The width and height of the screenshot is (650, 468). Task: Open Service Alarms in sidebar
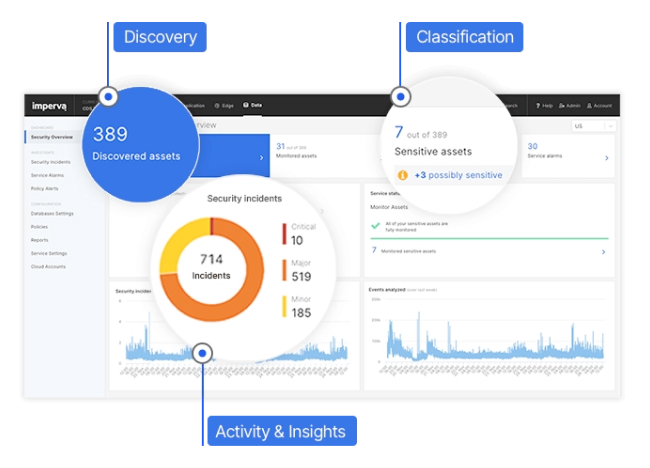coord(47,175)
